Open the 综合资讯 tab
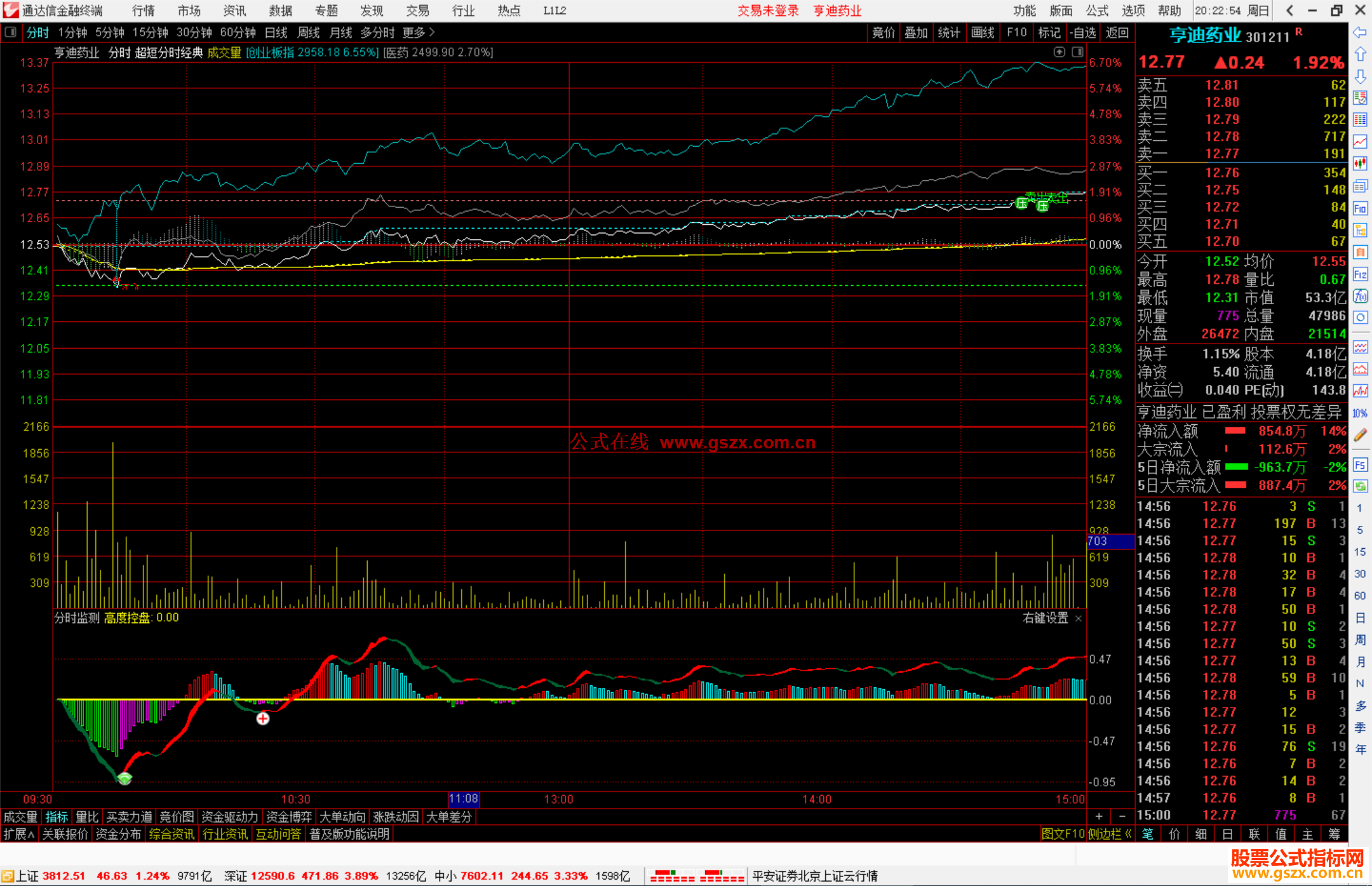 coord(171,834)
